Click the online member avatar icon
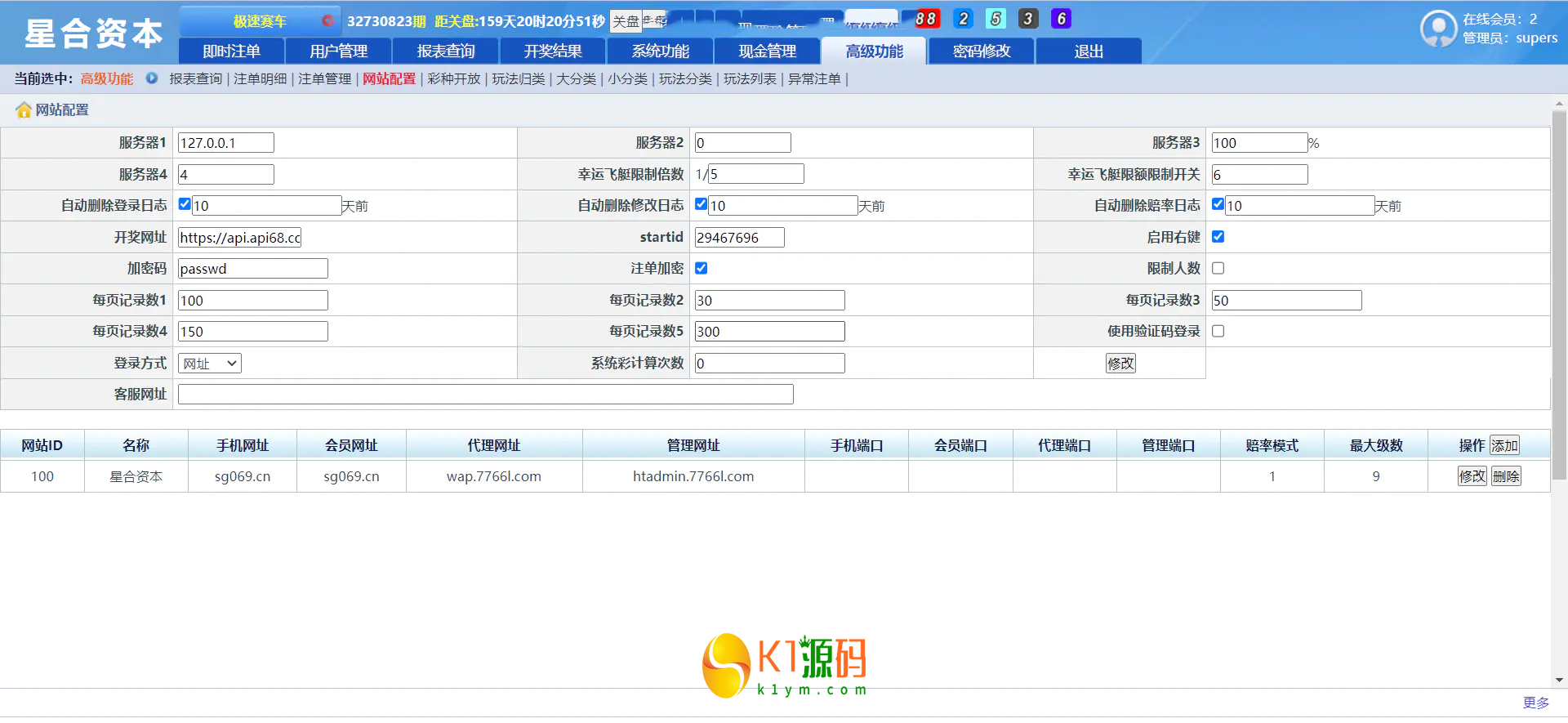1568x723 pixels. point(1438,29)
